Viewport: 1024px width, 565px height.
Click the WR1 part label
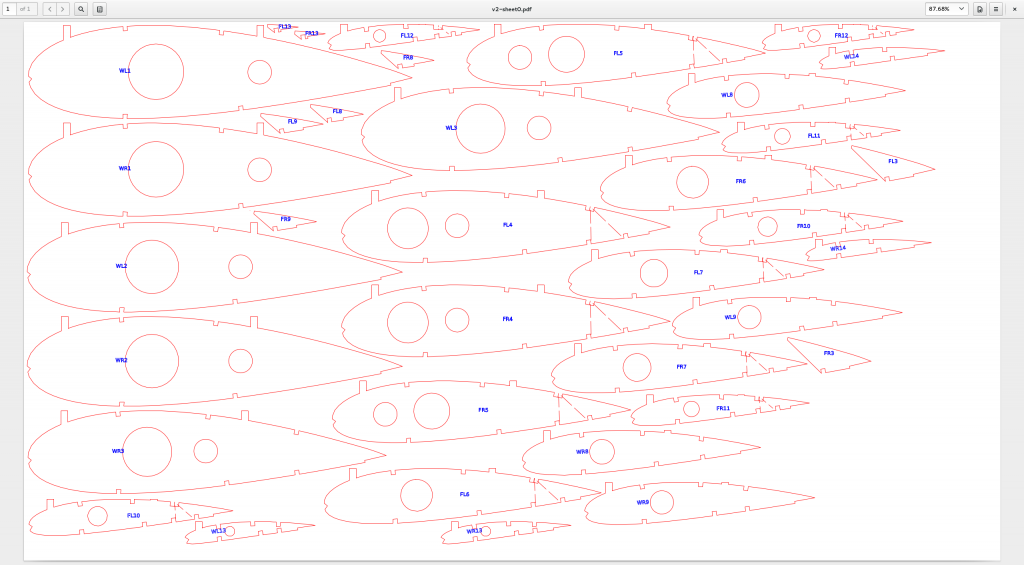click(x=125, y=168)
